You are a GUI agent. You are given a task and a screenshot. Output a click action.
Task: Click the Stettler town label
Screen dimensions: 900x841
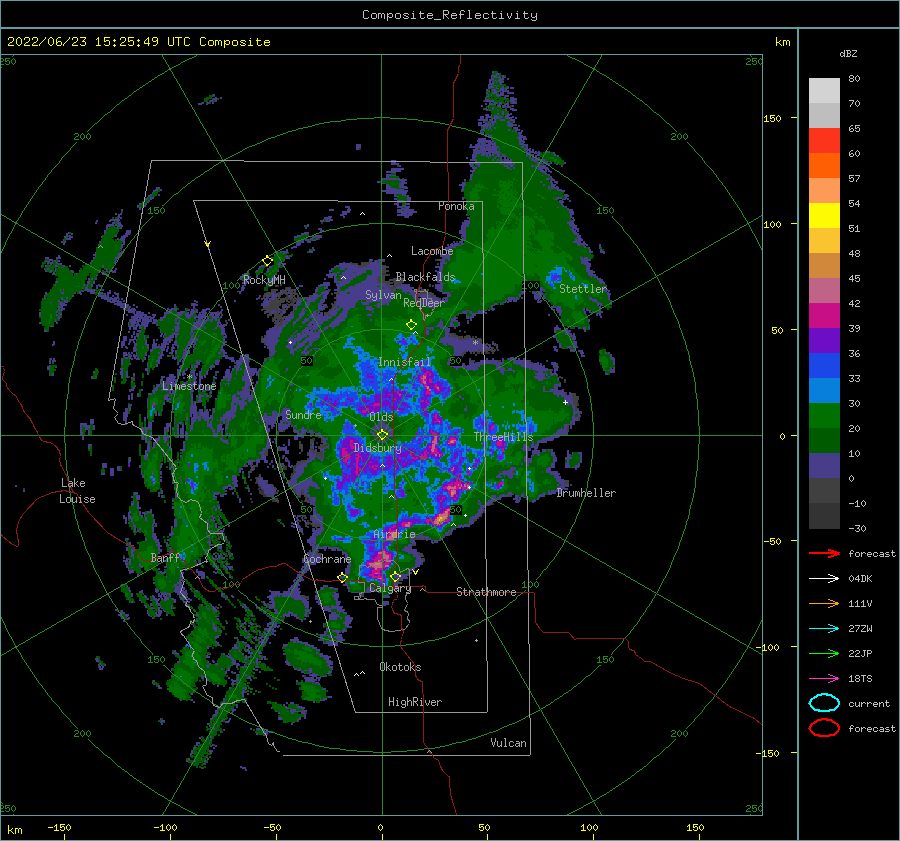[x=583, y=289]
